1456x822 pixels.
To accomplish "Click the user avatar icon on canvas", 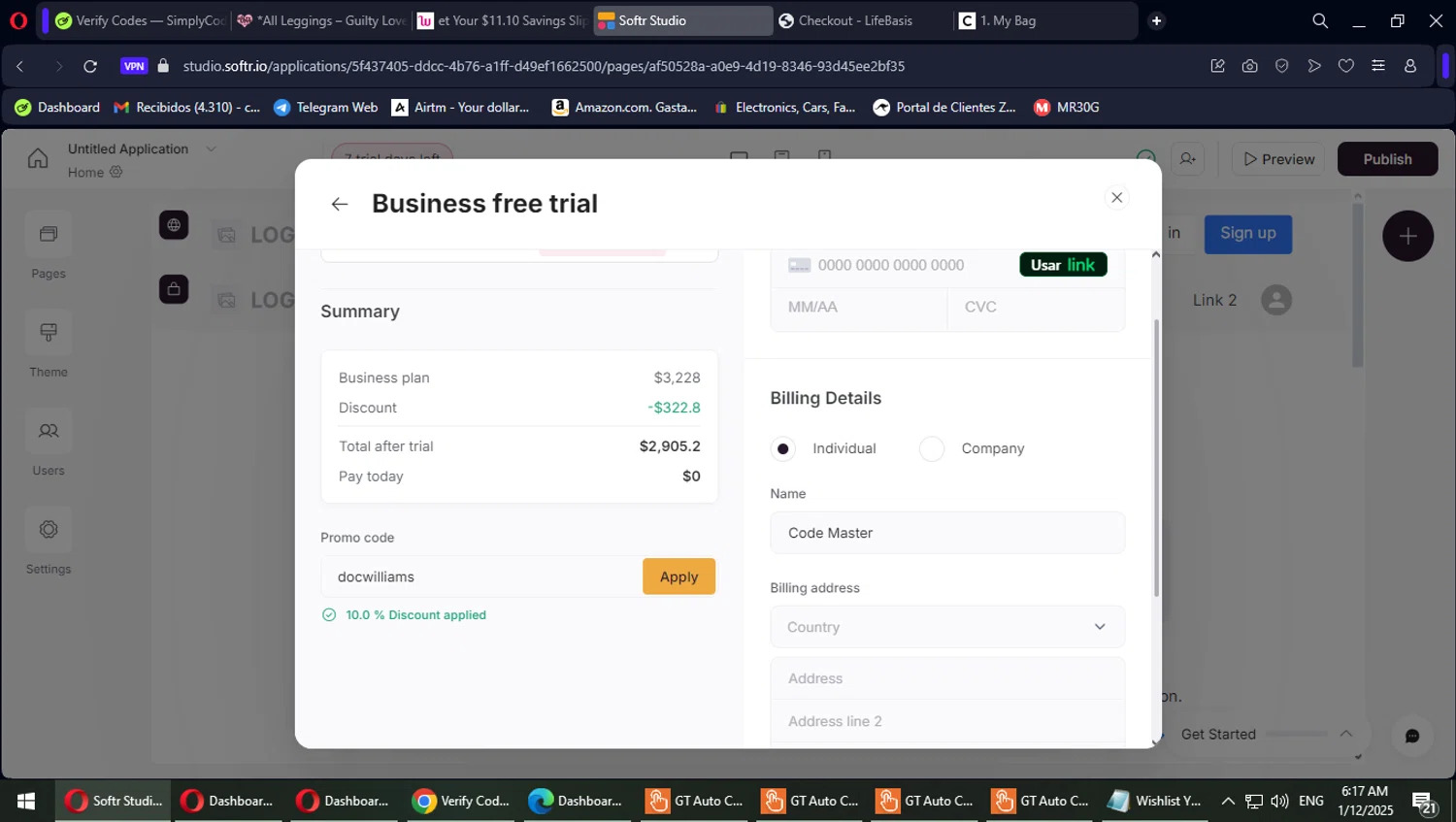I will [x=1276, y=300].
